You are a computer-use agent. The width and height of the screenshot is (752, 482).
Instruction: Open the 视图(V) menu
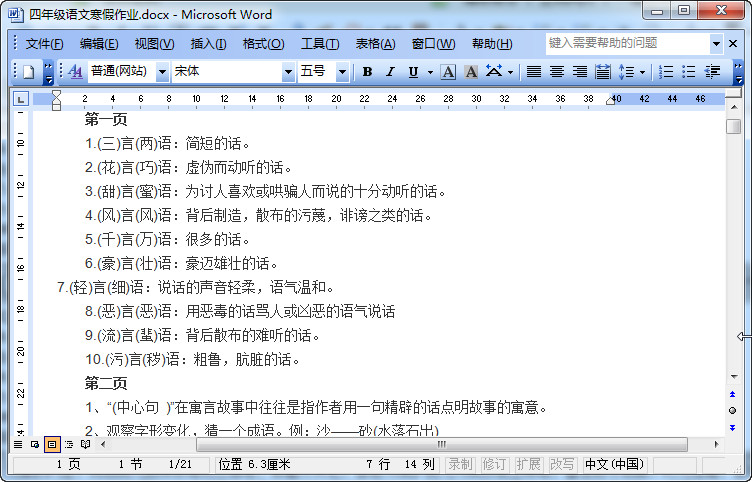(x=154, y=44)
